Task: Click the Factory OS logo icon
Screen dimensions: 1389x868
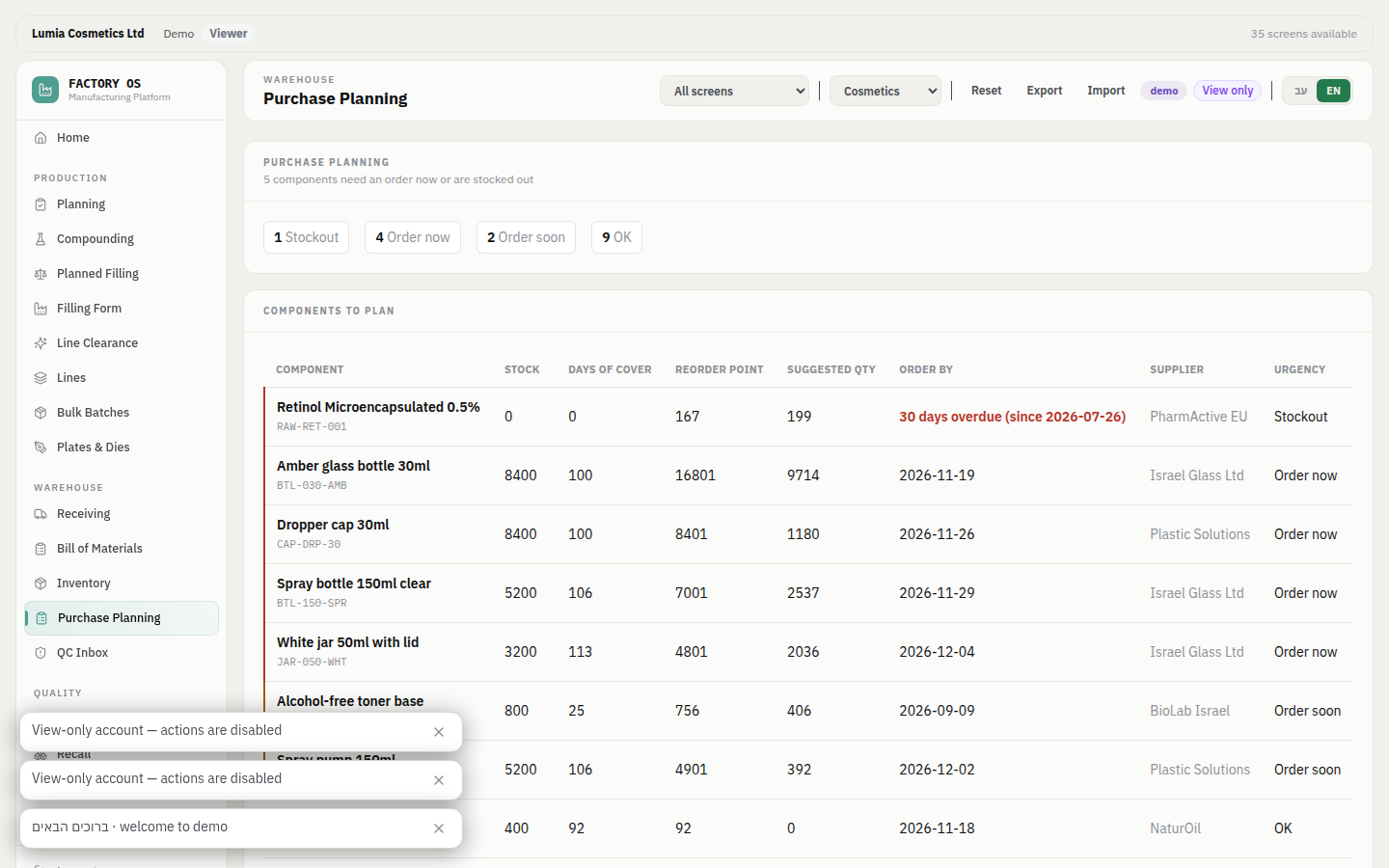Action: [x=45, y=90]
